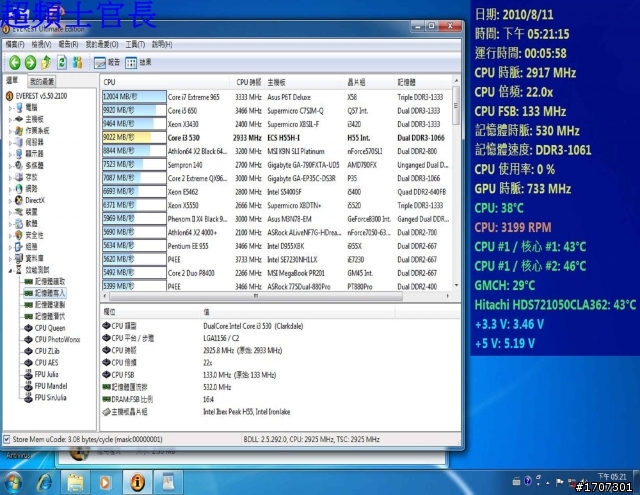Open the CPU Queen benchmark

(x=44, y=328)
